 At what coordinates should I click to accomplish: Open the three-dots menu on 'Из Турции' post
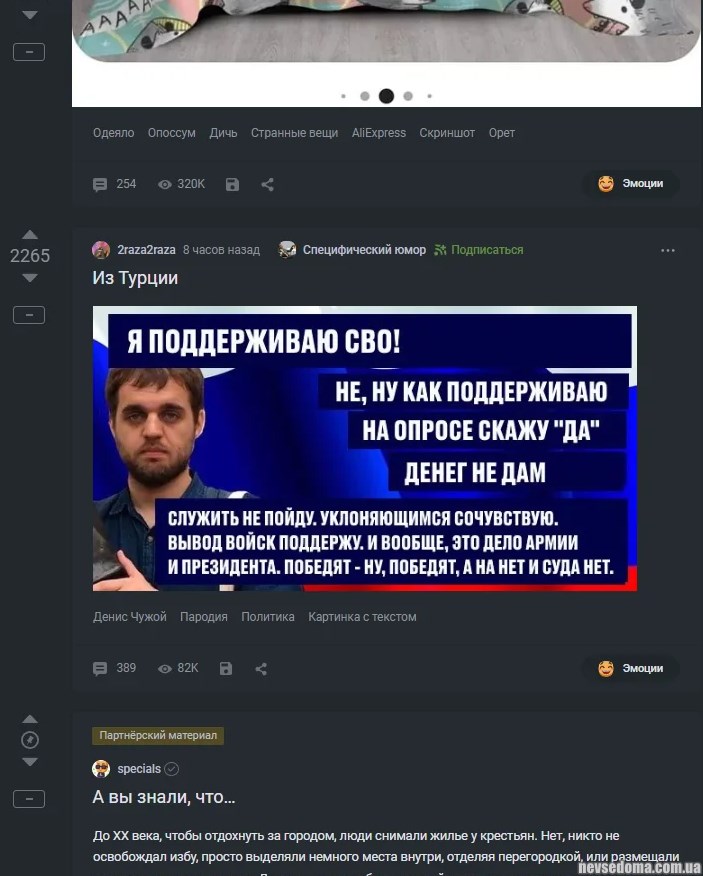pos(668,250)
